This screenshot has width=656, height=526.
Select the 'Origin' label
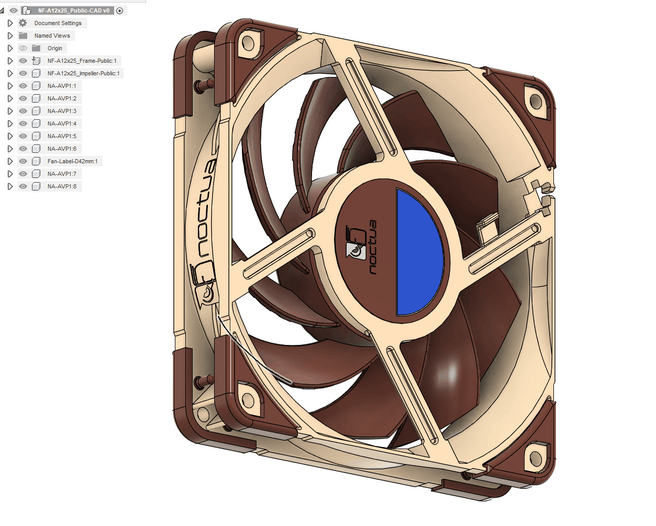(x=55, y=48)
